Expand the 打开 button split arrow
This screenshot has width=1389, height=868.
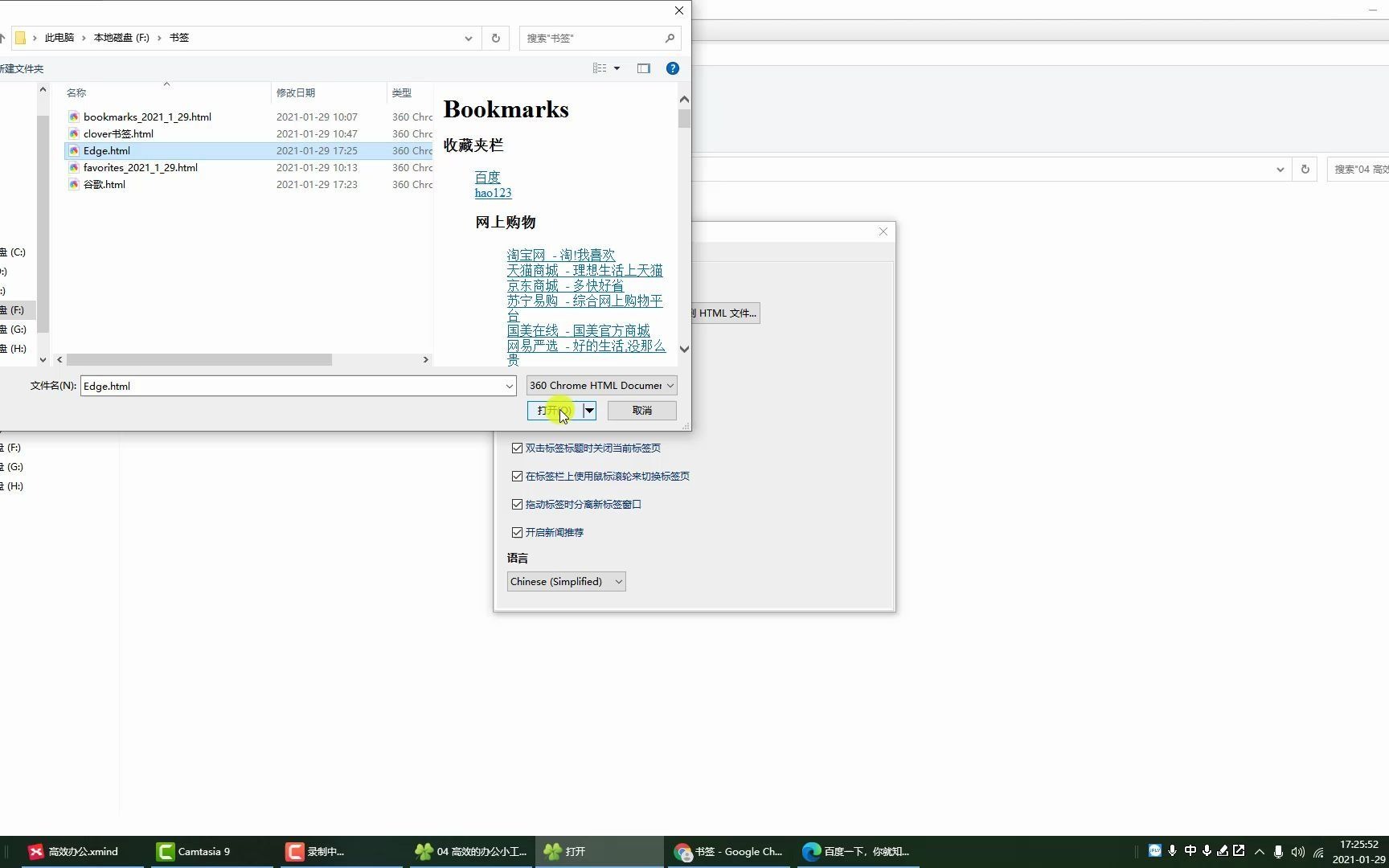pos(589,411)
